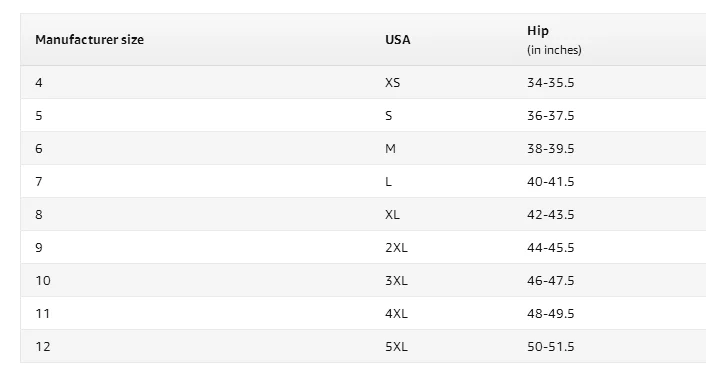
Task: Click the 36-37.5 hip measurement
Action: point(551,116)
